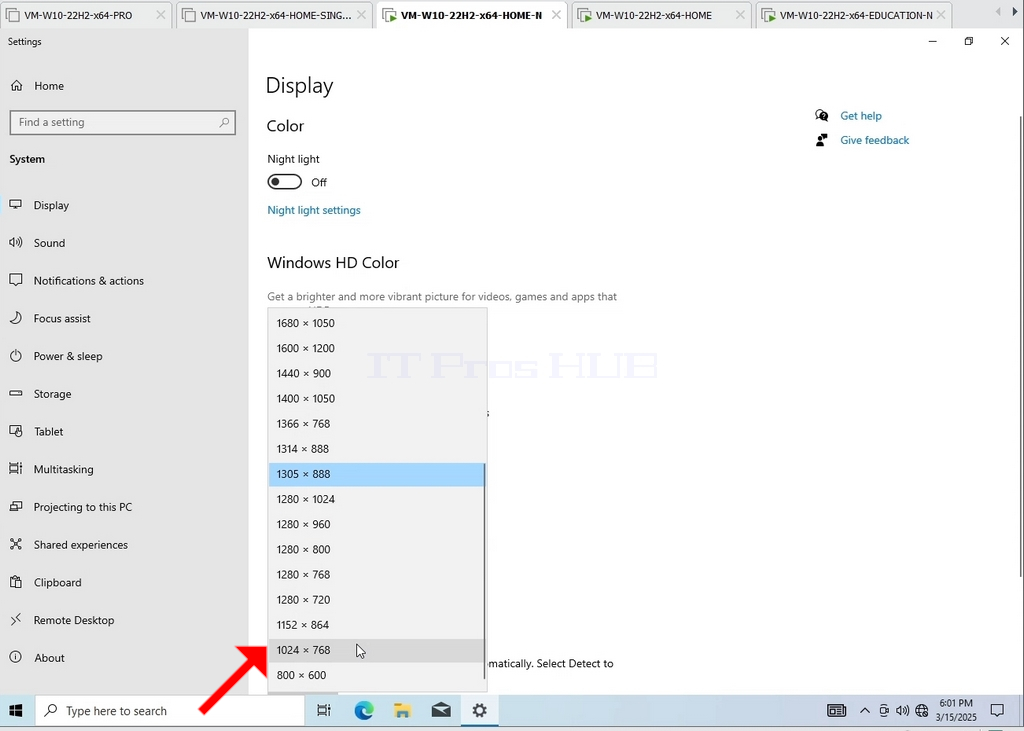Open the Give feedback link
This screenshot has width=1024, height=731.
(874, 140)
